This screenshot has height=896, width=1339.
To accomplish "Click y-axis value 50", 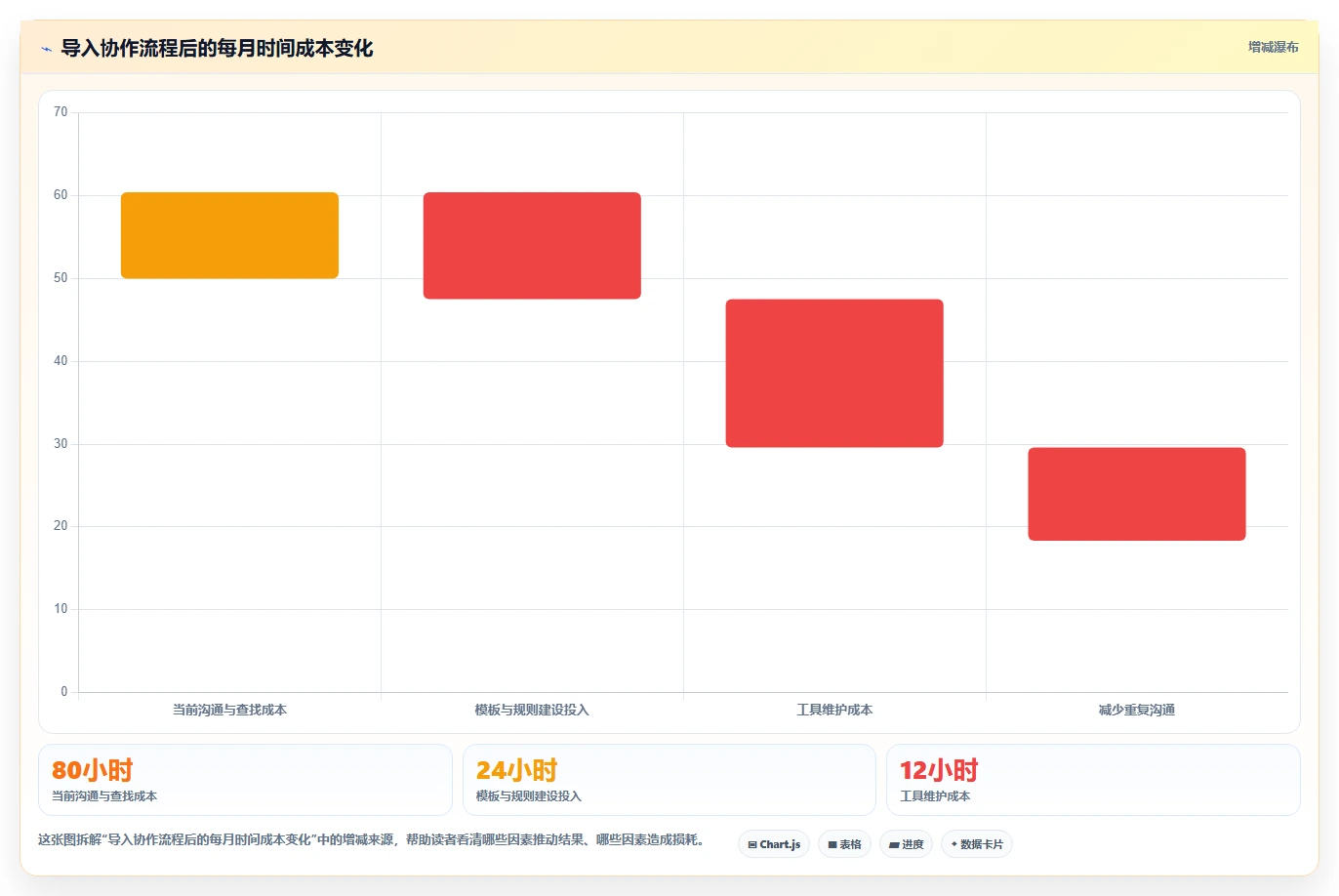I will pyautogui.click(x=61, y=278).
